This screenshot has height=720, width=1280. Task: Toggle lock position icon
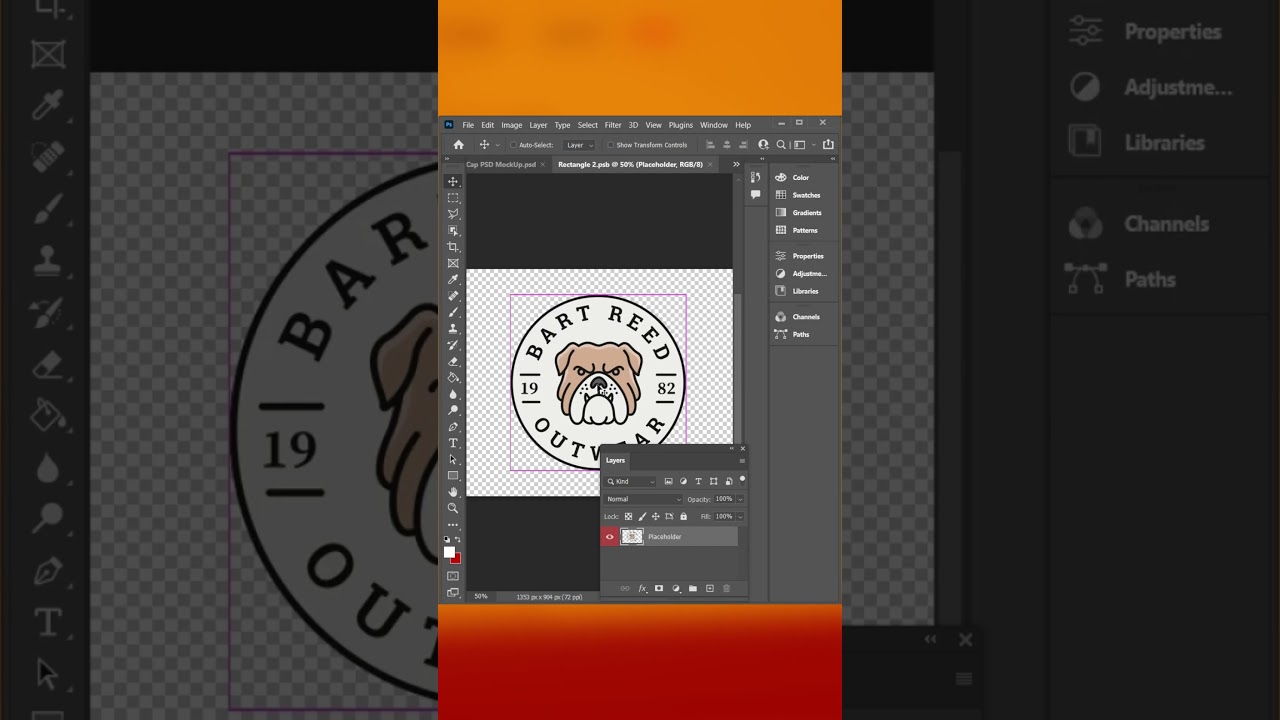click(656, 517)
